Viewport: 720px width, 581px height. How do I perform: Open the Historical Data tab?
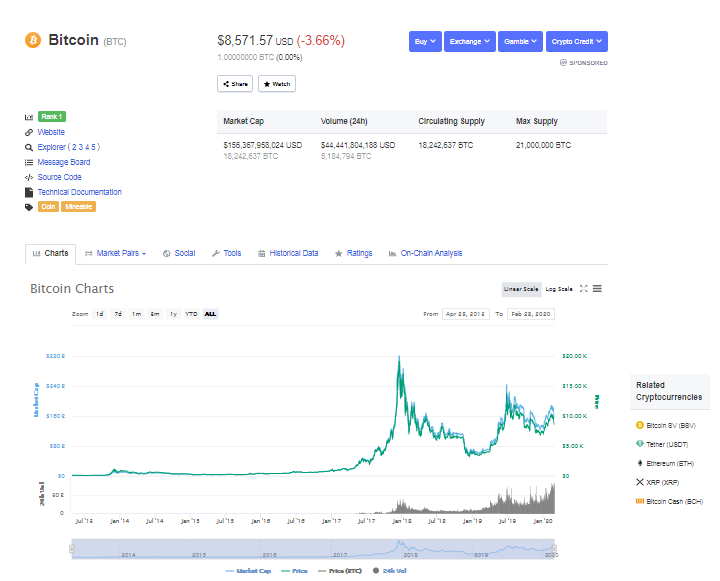[288, 254]
